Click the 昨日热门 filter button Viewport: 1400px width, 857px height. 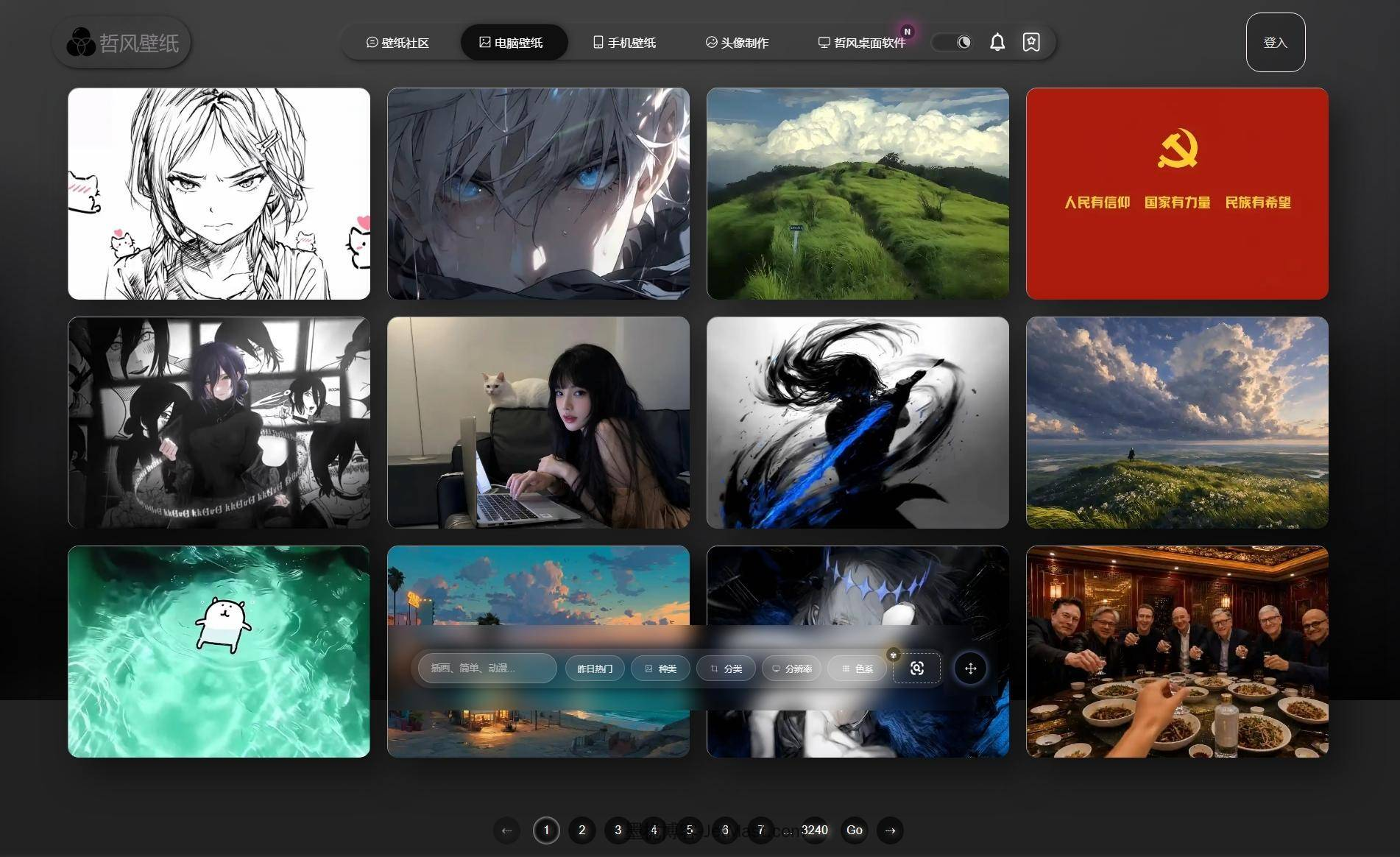click(595, 669)
